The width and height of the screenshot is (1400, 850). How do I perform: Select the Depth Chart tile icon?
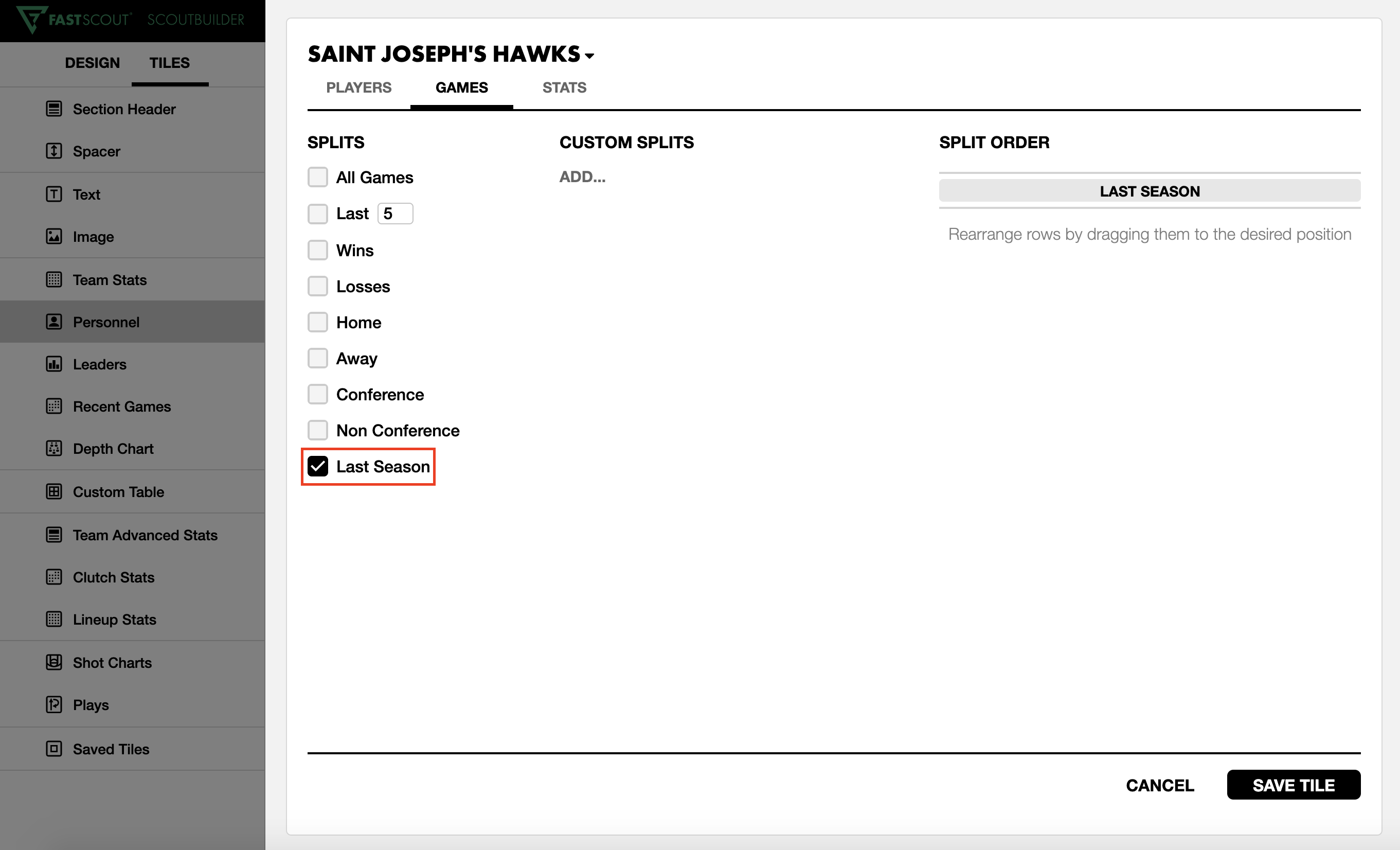coord(54,449)
